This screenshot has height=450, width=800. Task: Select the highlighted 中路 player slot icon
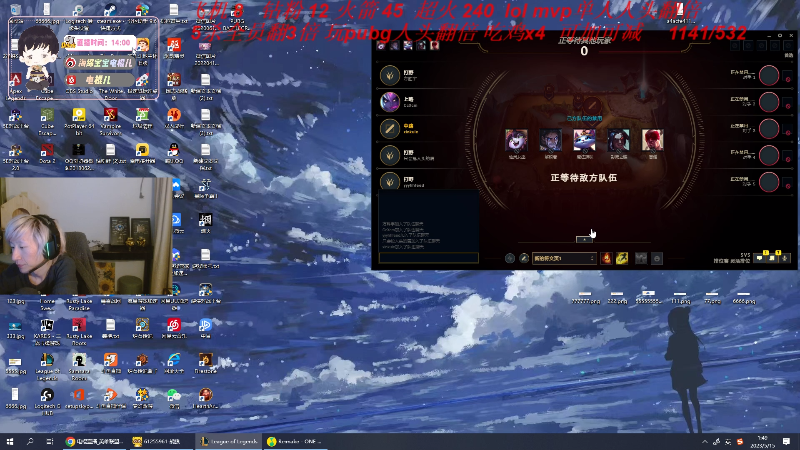coord(390,129)
